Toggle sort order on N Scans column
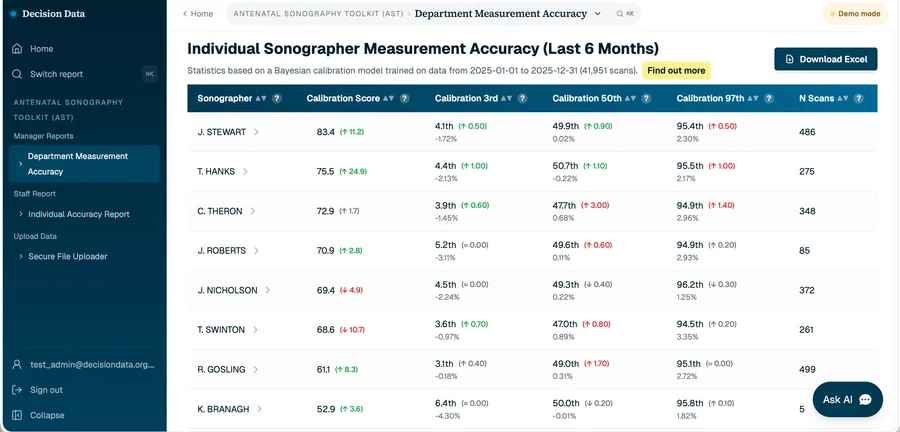This screenshot has height=432, width=900. click(x=843, y=98)
